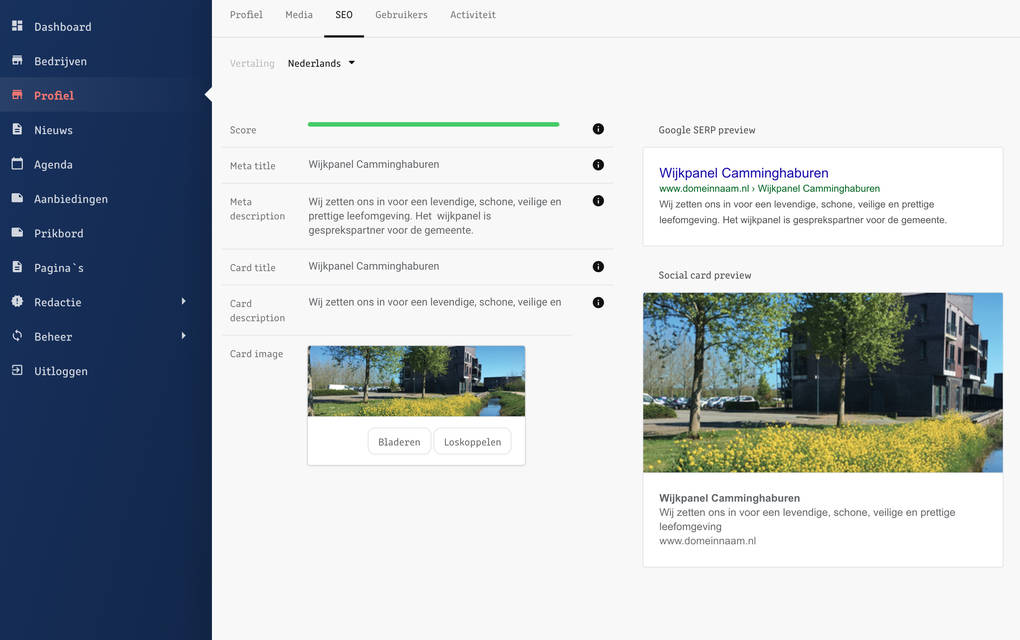Click the green SEO score bar
This screenshot has width=1020, height=640.
[x=433, y=124]
